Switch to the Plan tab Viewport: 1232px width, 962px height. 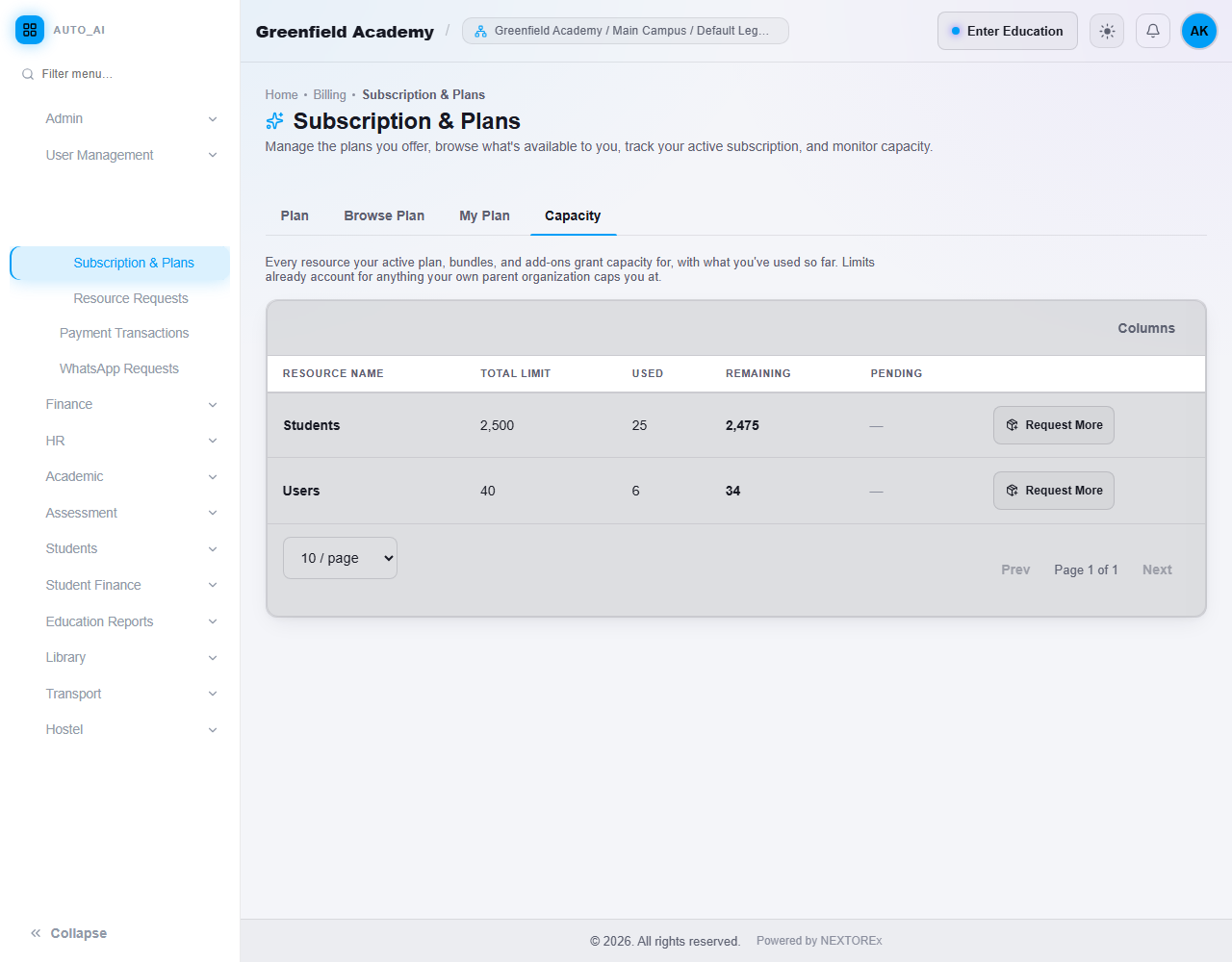tap(295, 215)
